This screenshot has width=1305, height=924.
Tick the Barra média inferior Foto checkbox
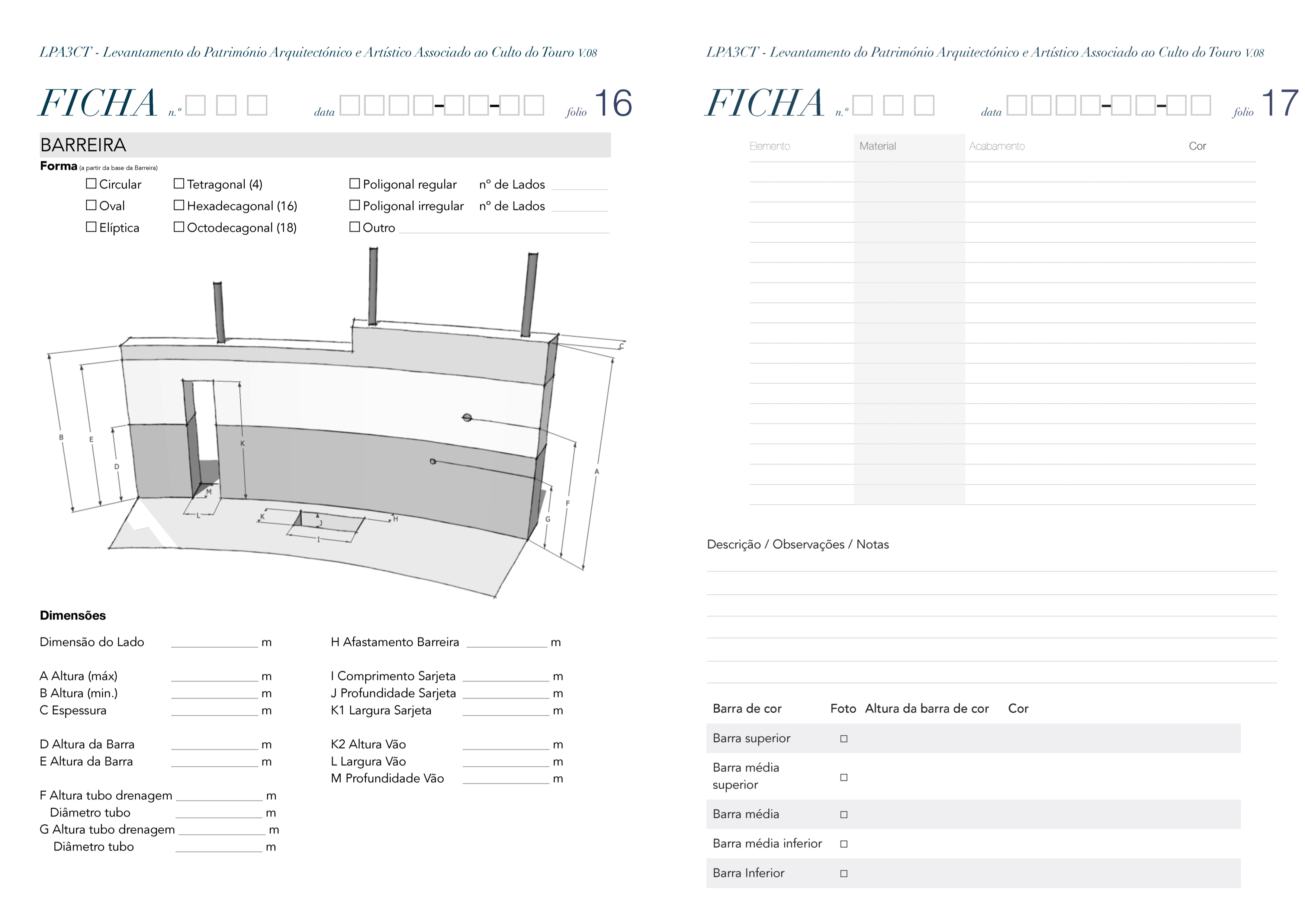click(843, 844)
